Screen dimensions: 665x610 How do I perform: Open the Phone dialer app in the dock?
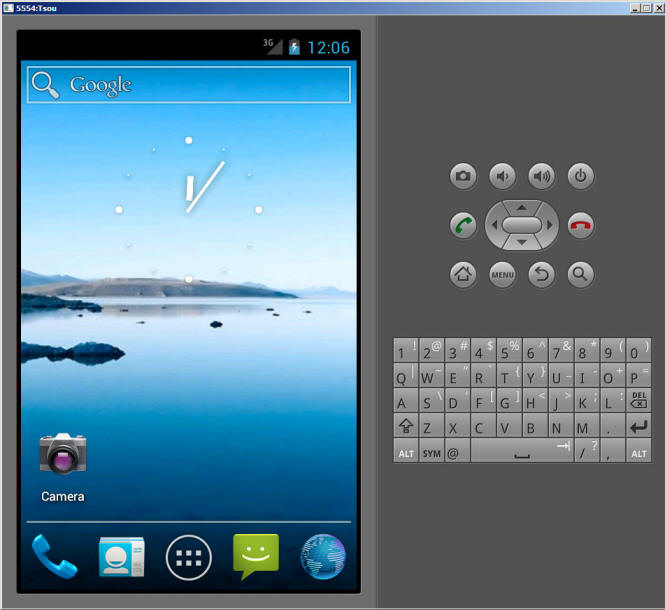coord(54,556)
